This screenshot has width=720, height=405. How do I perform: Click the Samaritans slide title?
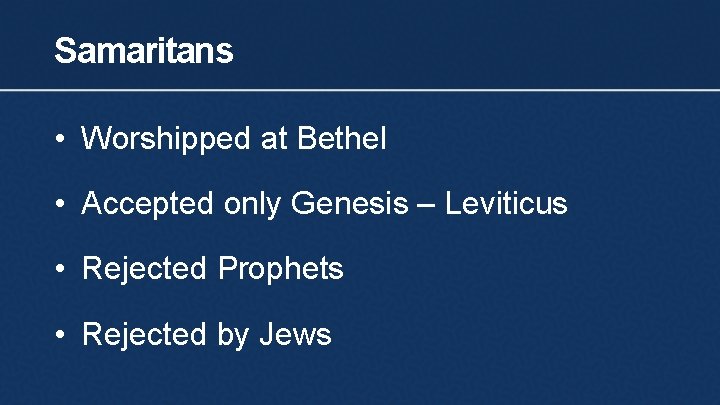pos(144,50)
